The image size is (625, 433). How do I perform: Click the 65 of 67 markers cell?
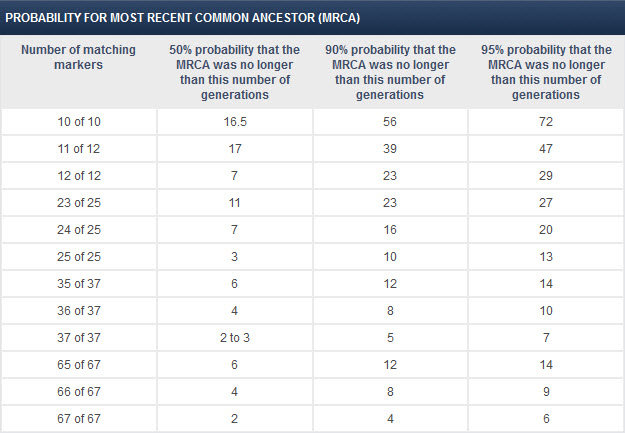[79, 364]
